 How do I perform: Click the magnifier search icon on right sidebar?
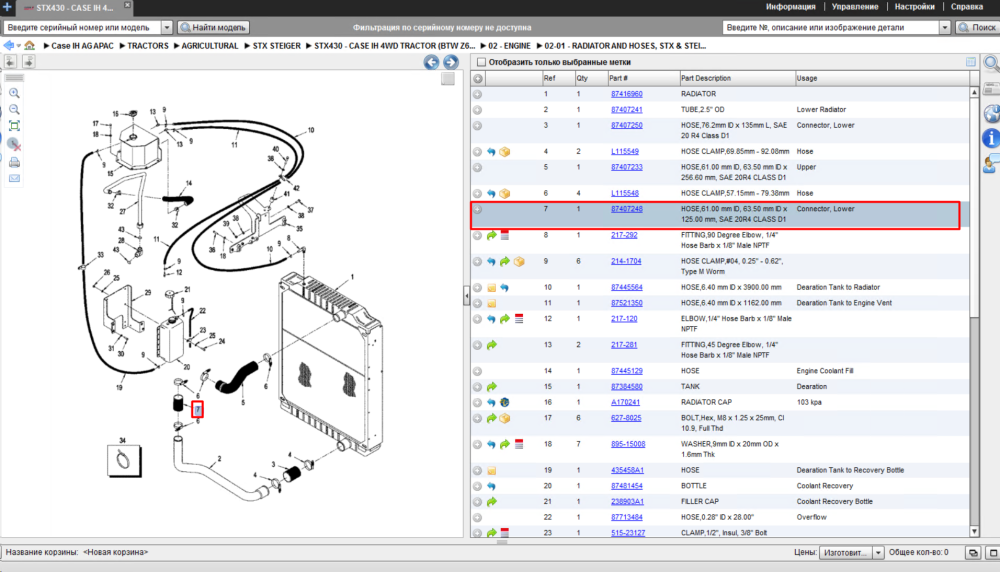point(992,63)
